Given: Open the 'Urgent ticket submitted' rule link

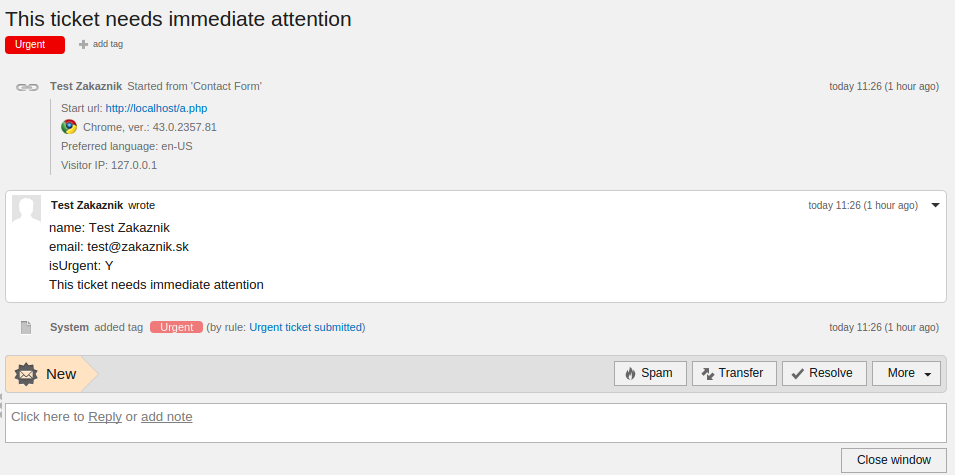Looking at the screenshot, I should [306, 327].
